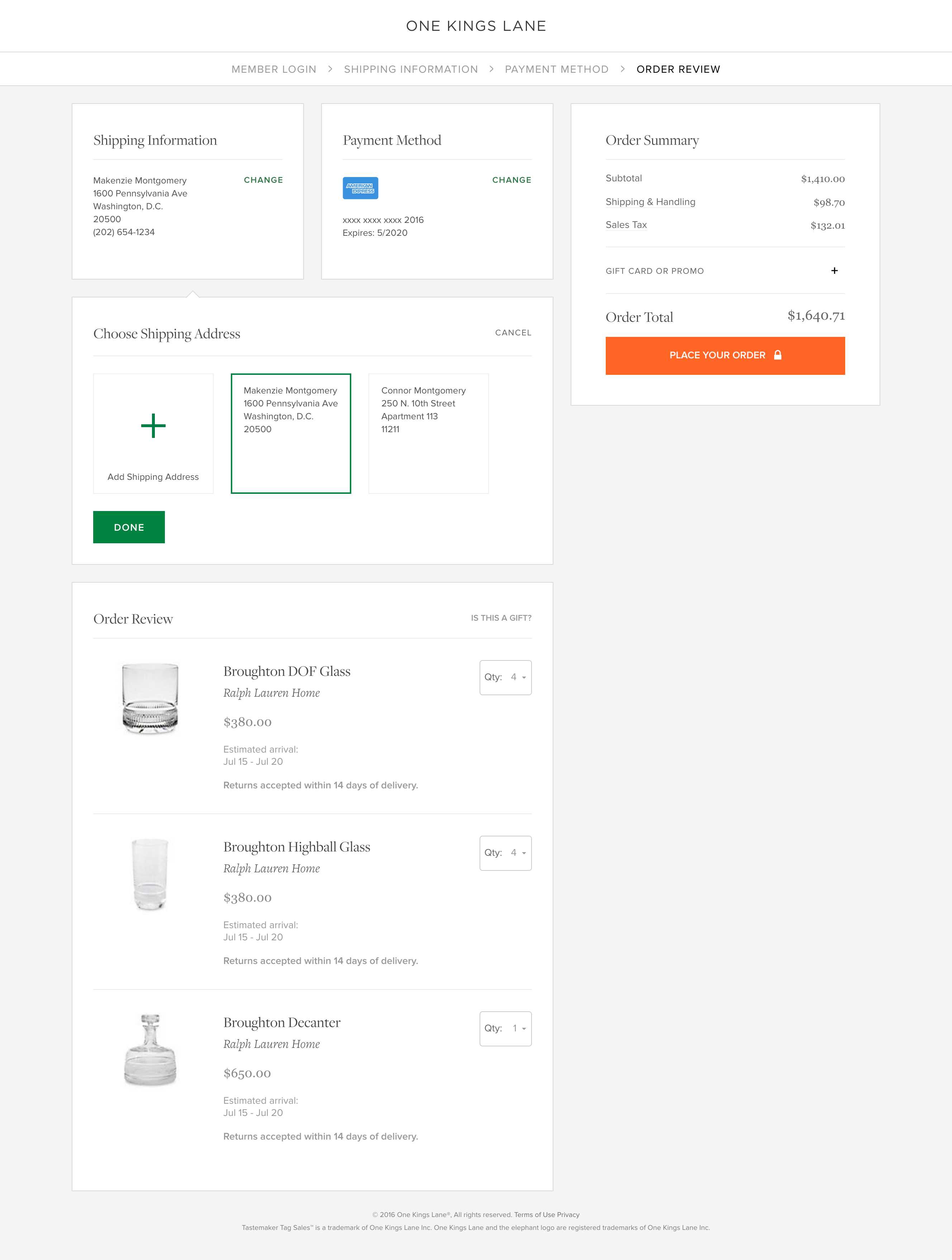The width and height of the screenshot is (952, 1260).
Task: Open the Broughton Highball Glass quantity dropdown
Action: pos(505,853)
